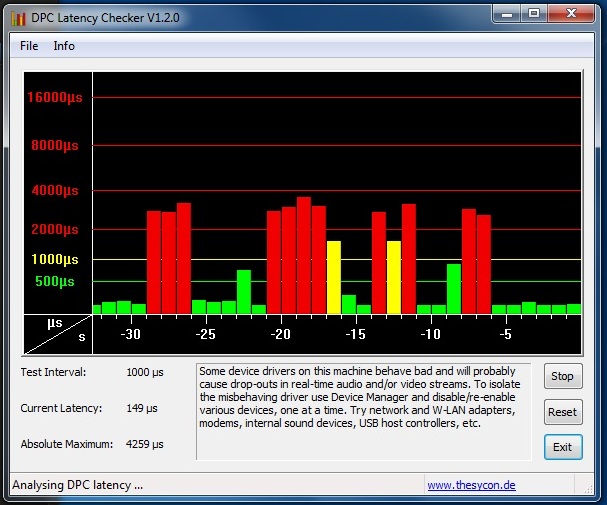Open the Info menu
607x505 pixels.
coord(64,46)
